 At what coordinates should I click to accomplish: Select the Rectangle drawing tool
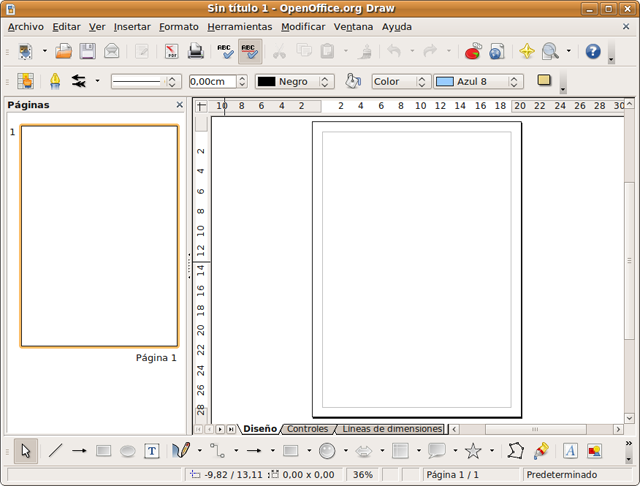(103, 451)
